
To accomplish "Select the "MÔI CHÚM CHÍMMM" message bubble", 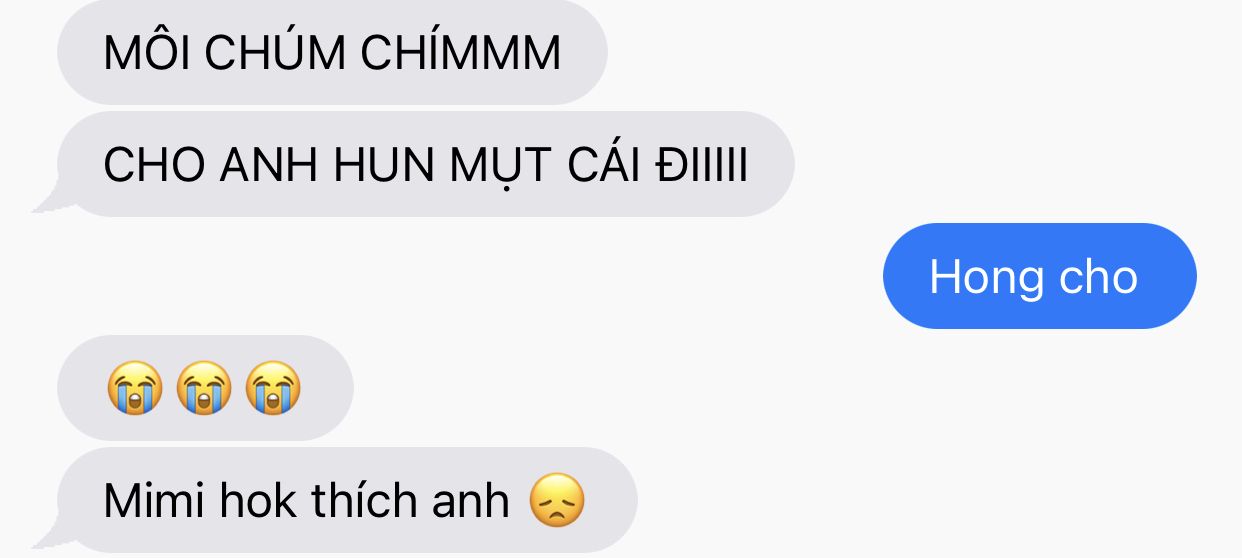I will coord(332,52).
